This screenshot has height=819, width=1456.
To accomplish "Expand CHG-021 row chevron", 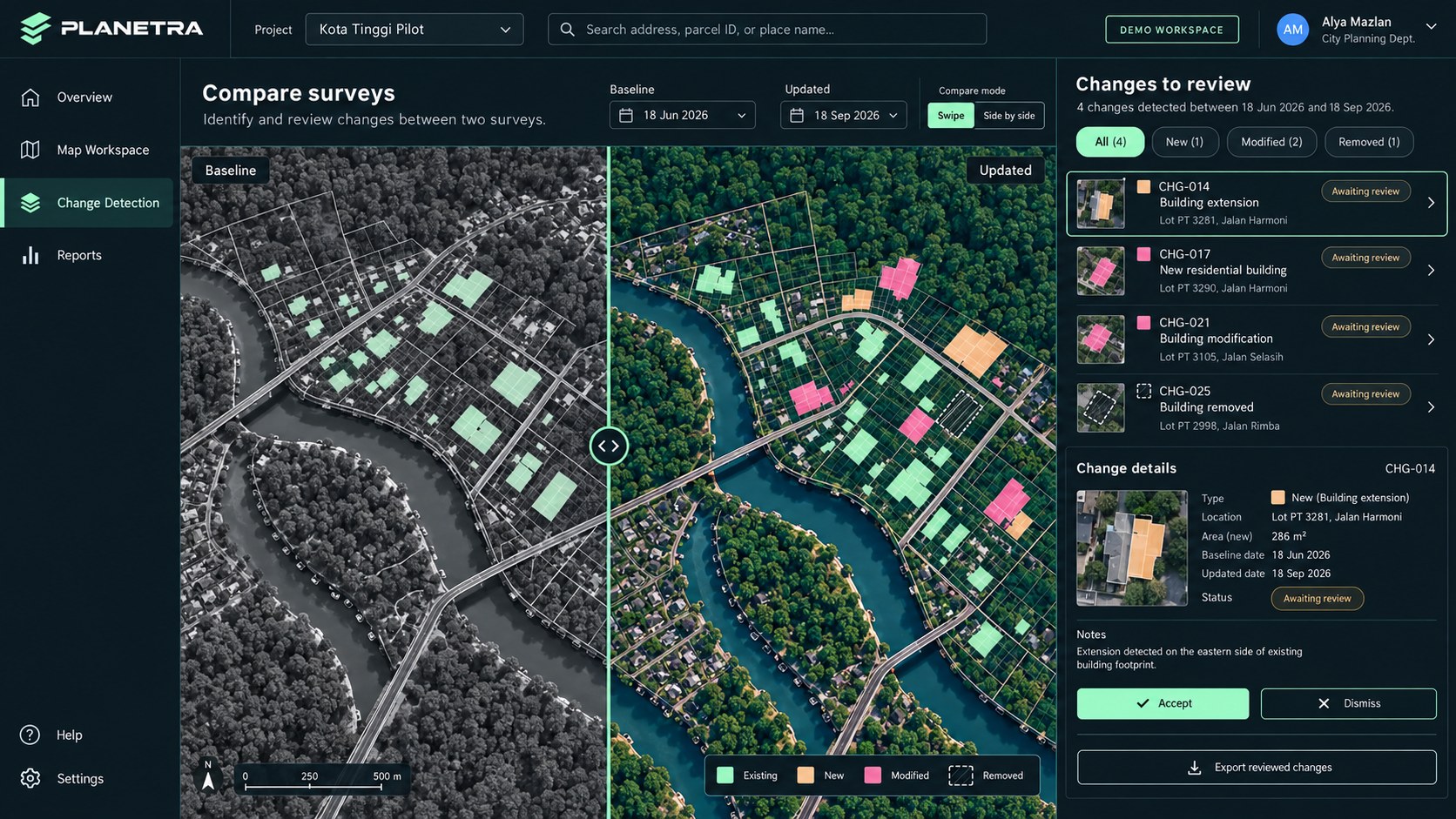I will pos(1431,339).
